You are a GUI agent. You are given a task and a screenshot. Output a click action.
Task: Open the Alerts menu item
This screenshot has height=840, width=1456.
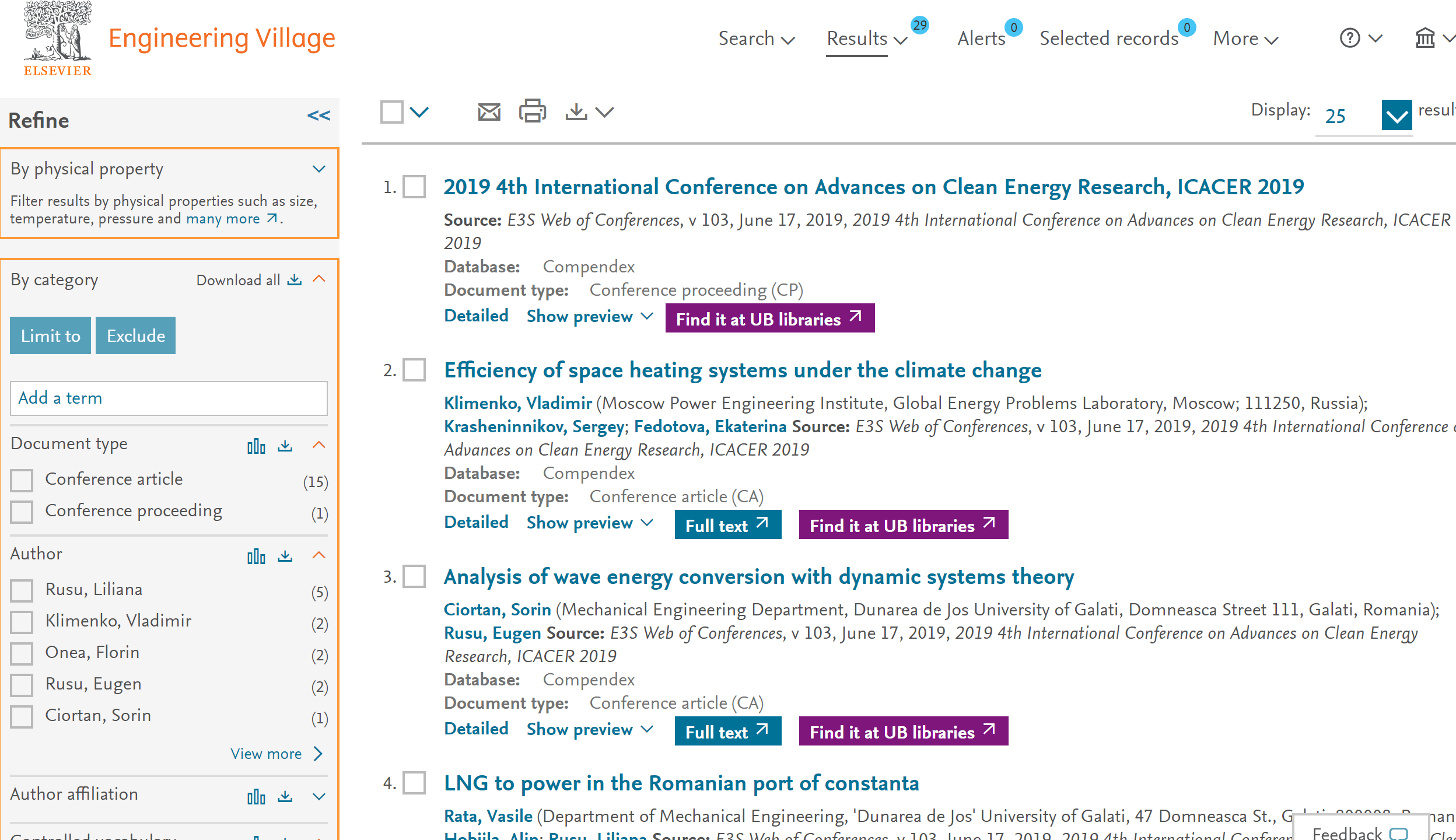tap(981, 38)
